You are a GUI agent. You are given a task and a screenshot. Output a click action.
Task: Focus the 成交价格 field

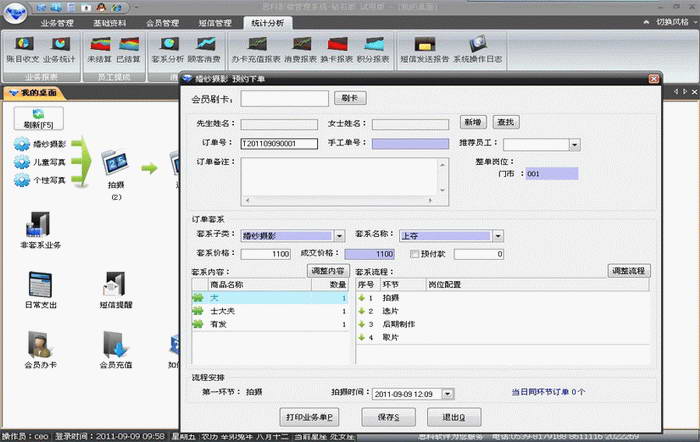pyautogui.click(x=370, y=254)
